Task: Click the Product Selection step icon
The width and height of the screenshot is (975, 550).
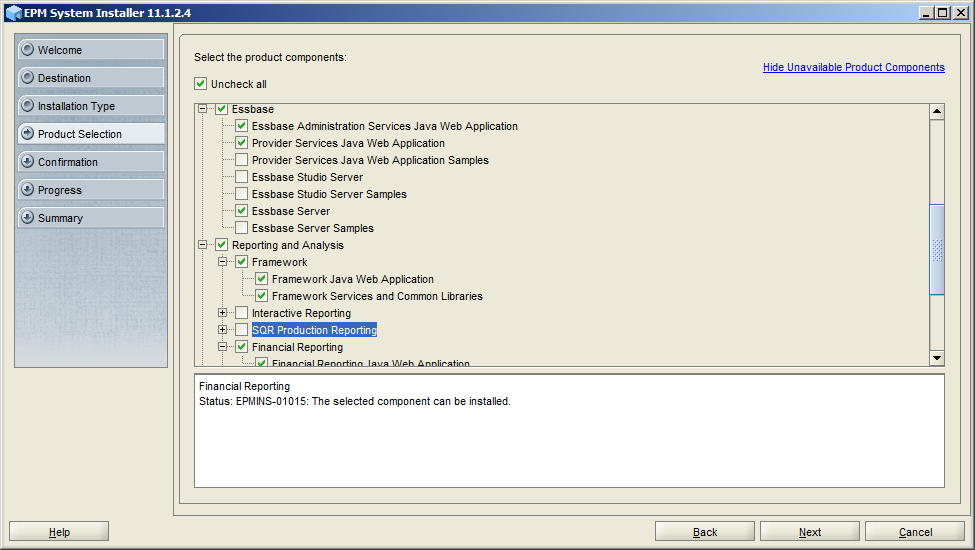Action: (x=27, y=133)
